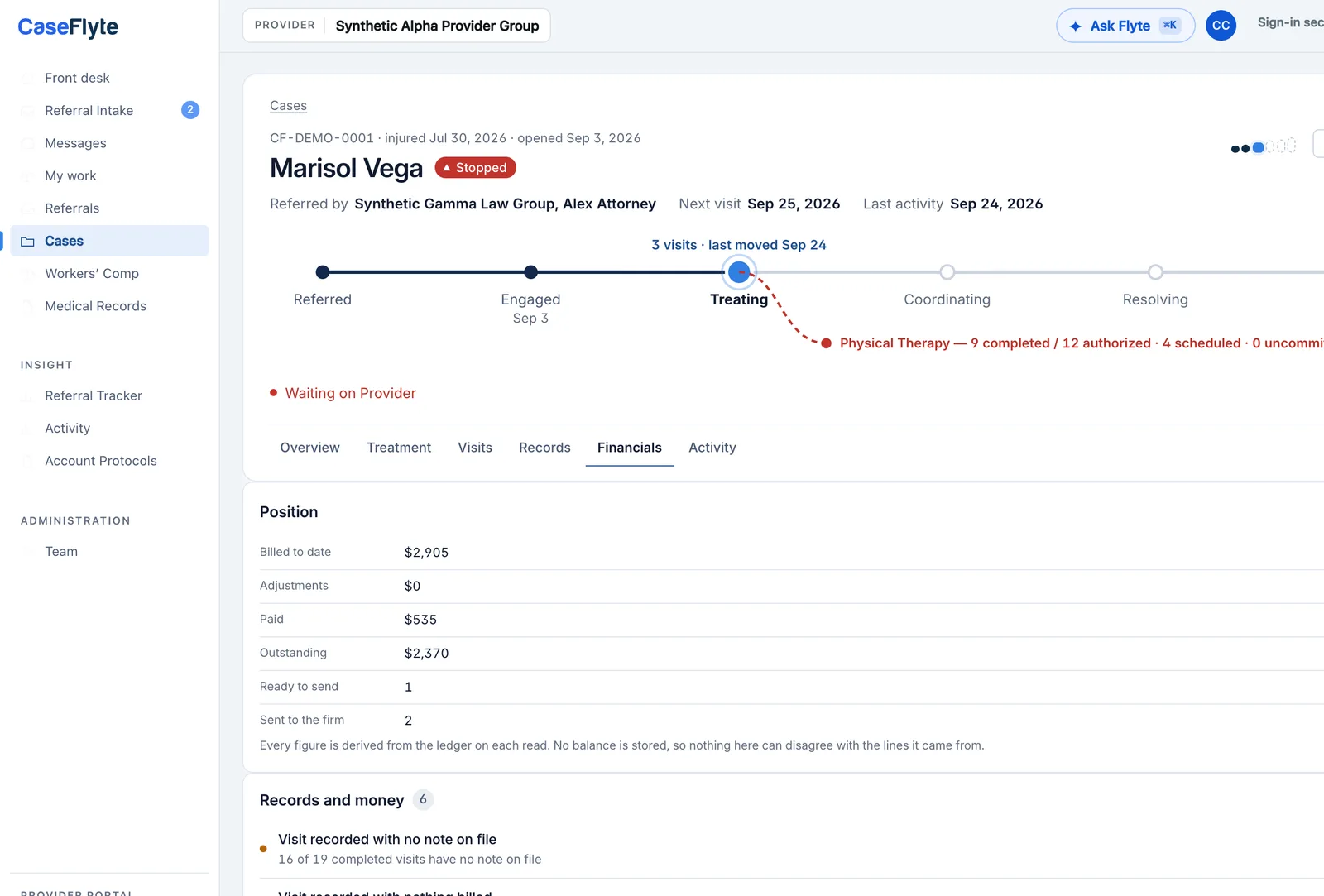Screen dimensions: 1324x896
Task: Open the Visits tab
Action: tap(475, 448)
